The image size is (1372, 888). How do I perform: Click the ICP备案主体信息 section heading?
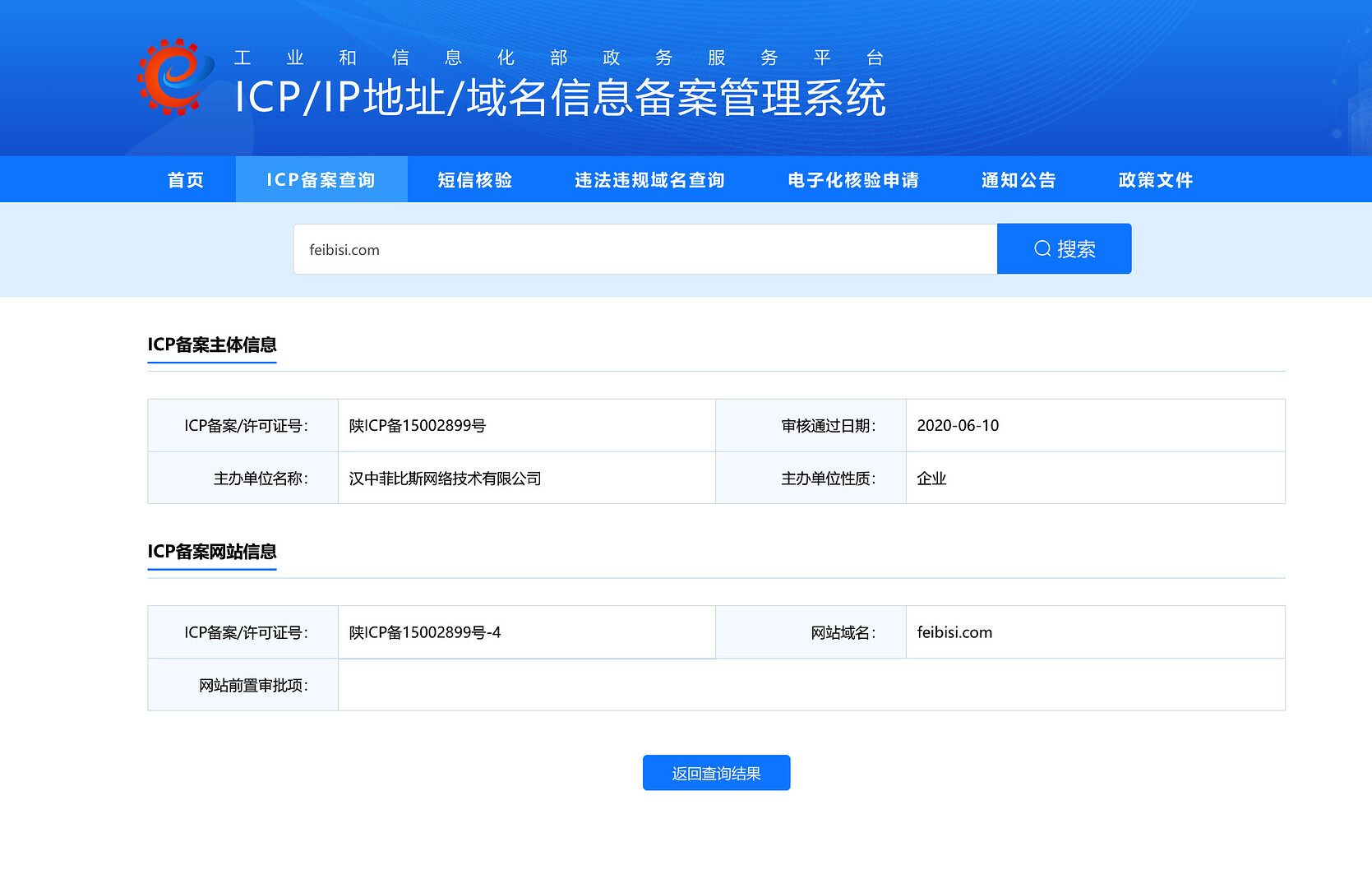point(212,345)
